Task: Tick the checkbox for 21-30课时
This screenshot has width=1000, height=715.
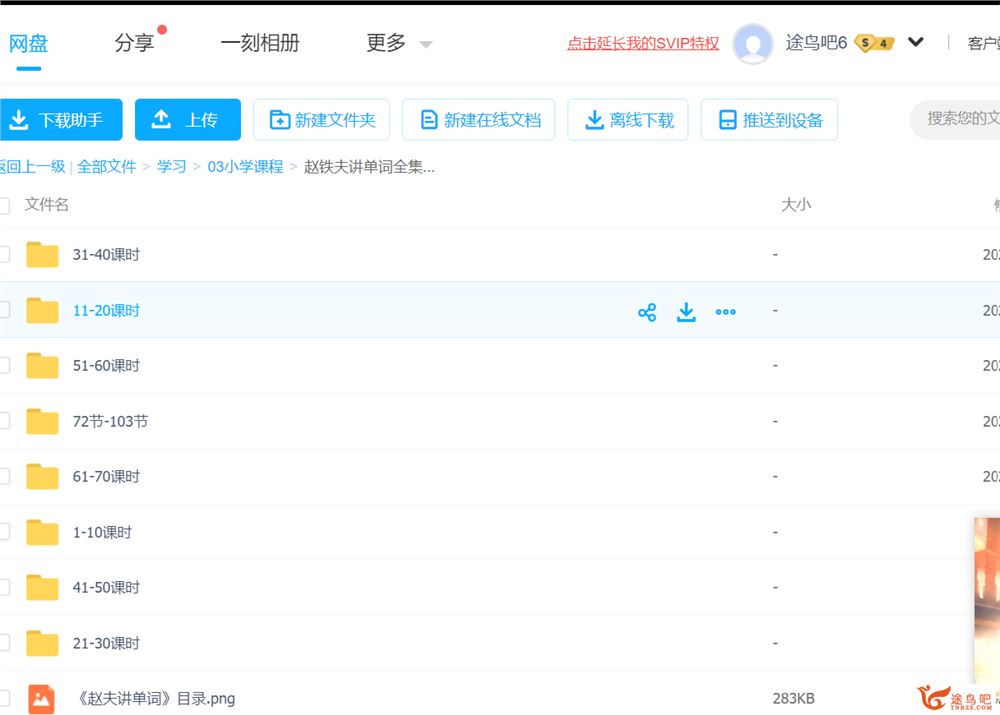Action: (x=4, y=644)
